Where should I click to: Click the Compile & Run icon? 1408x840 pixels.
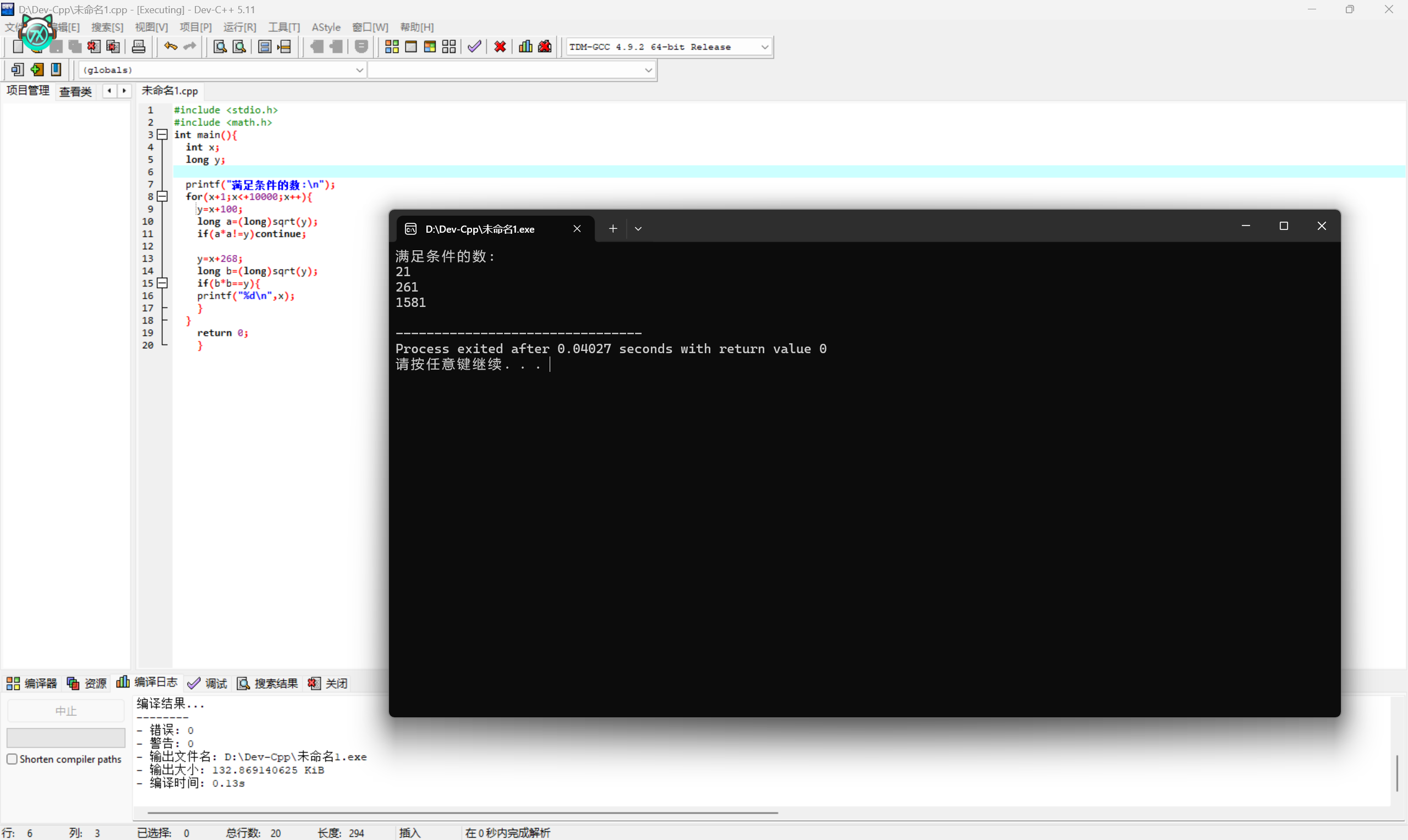point(430,46)
